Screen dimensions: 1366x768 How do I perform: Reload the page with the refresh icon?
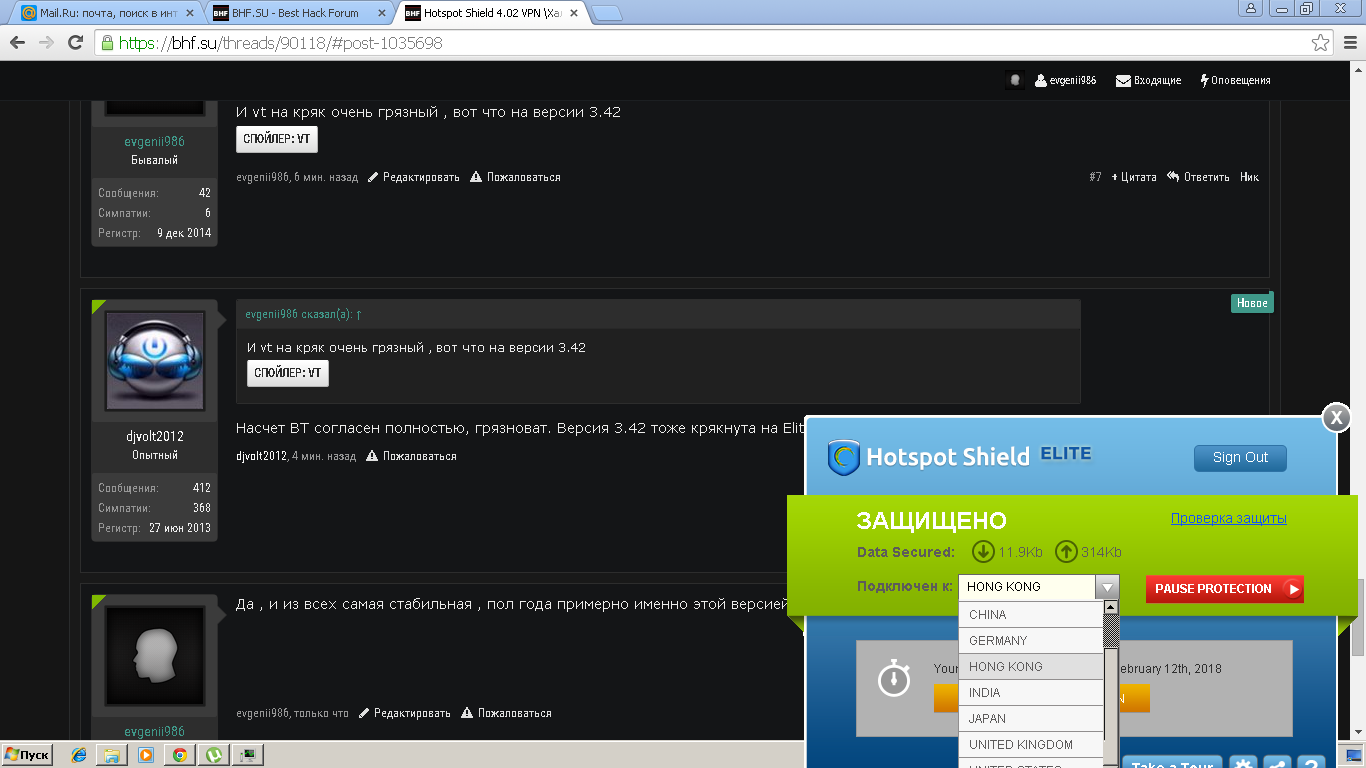click(75, 43)
